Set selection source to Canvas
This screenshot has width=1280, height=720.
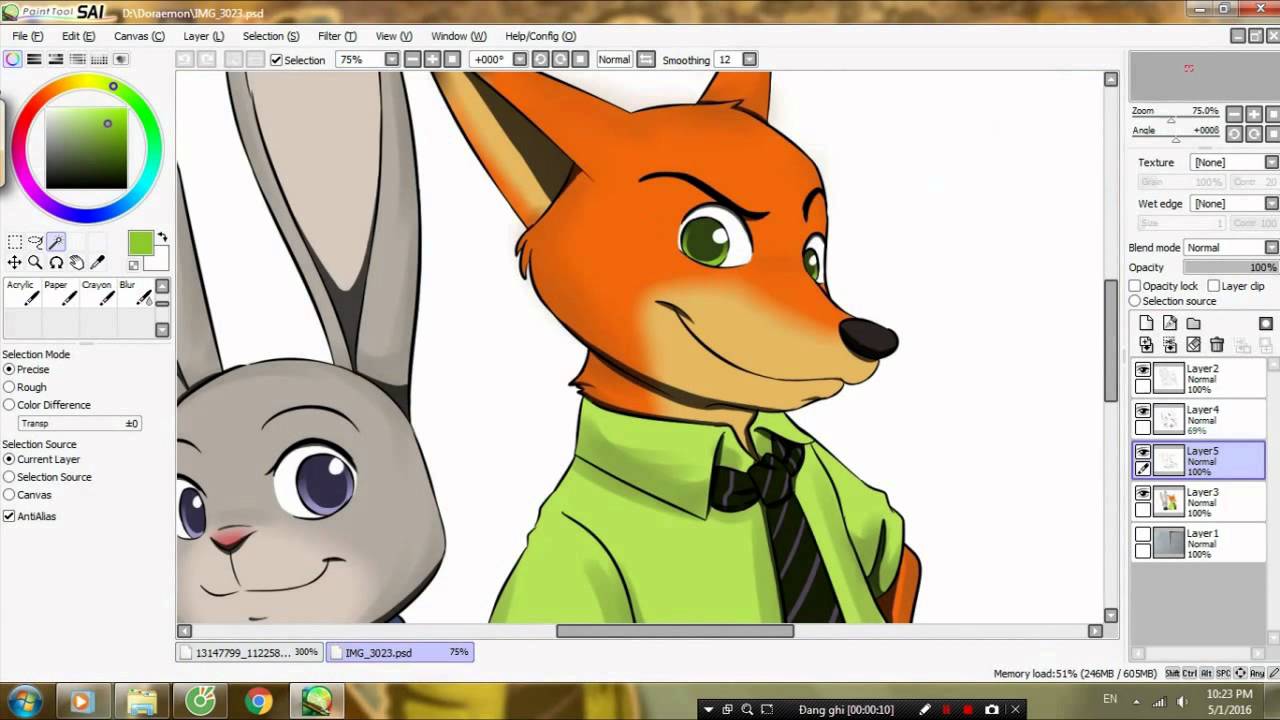click(9, 495)
